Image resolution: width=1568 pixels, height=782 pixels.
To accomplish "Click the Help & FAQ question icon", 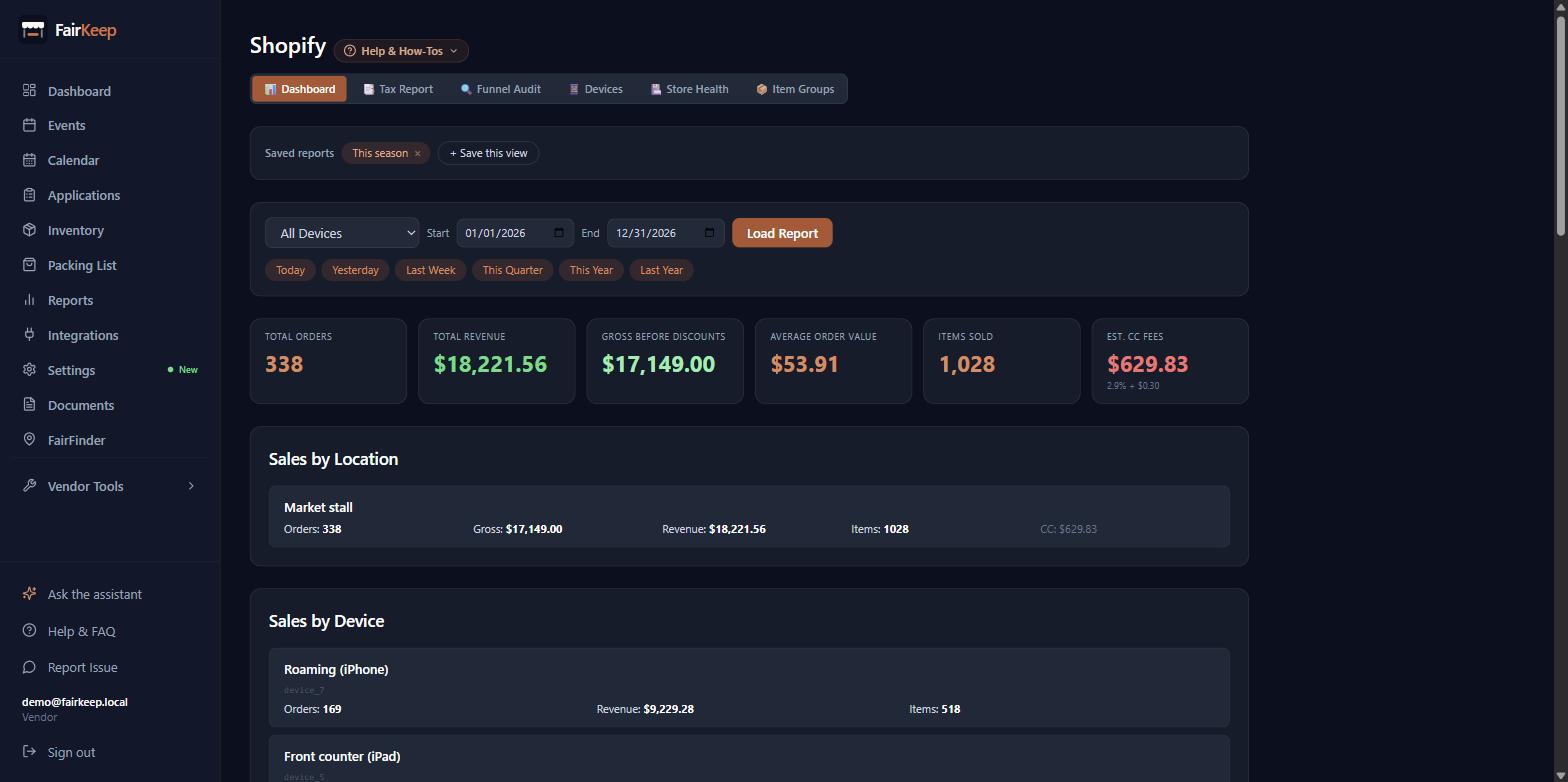I will [30, 631].
